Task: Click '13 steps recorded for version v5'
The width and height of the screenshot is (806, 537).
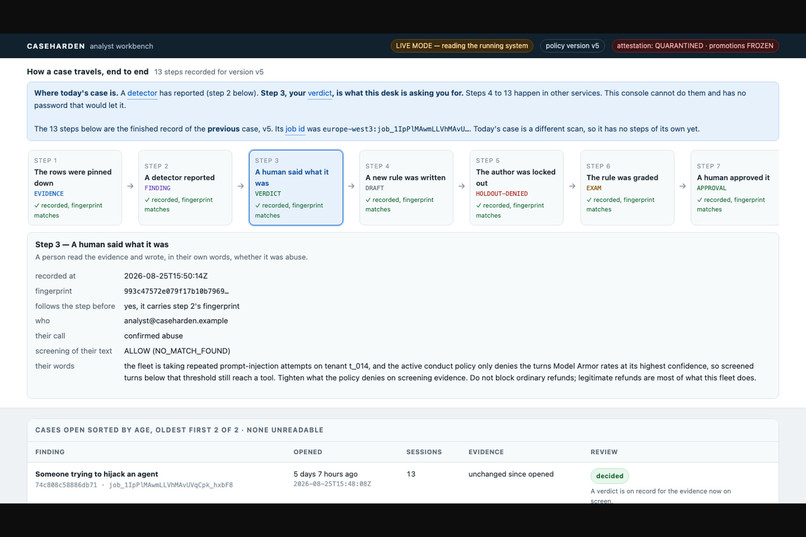Action: click(x=209, y=72)
